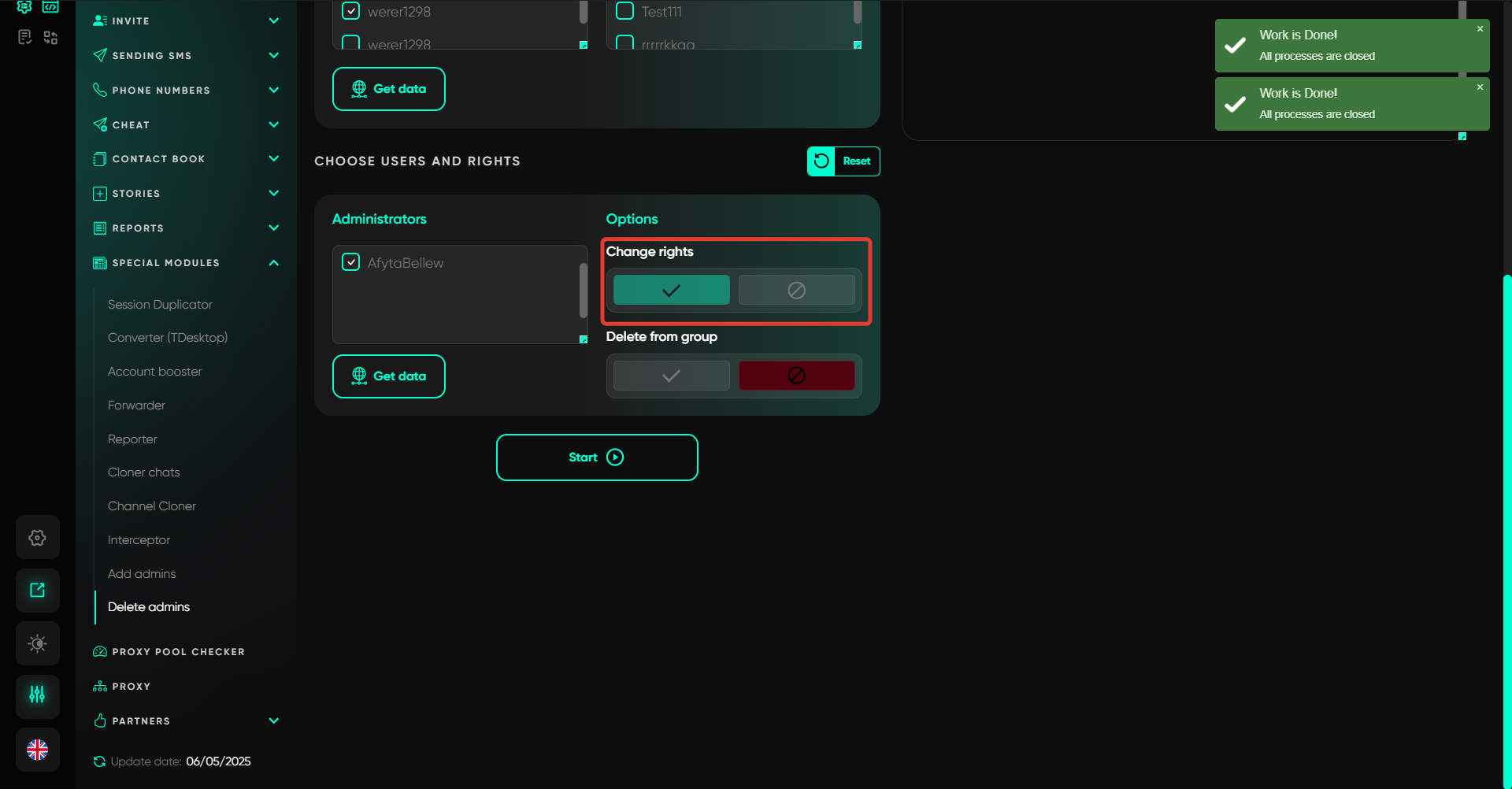Click the equalizer sliders icon

[x=37, y=695]
